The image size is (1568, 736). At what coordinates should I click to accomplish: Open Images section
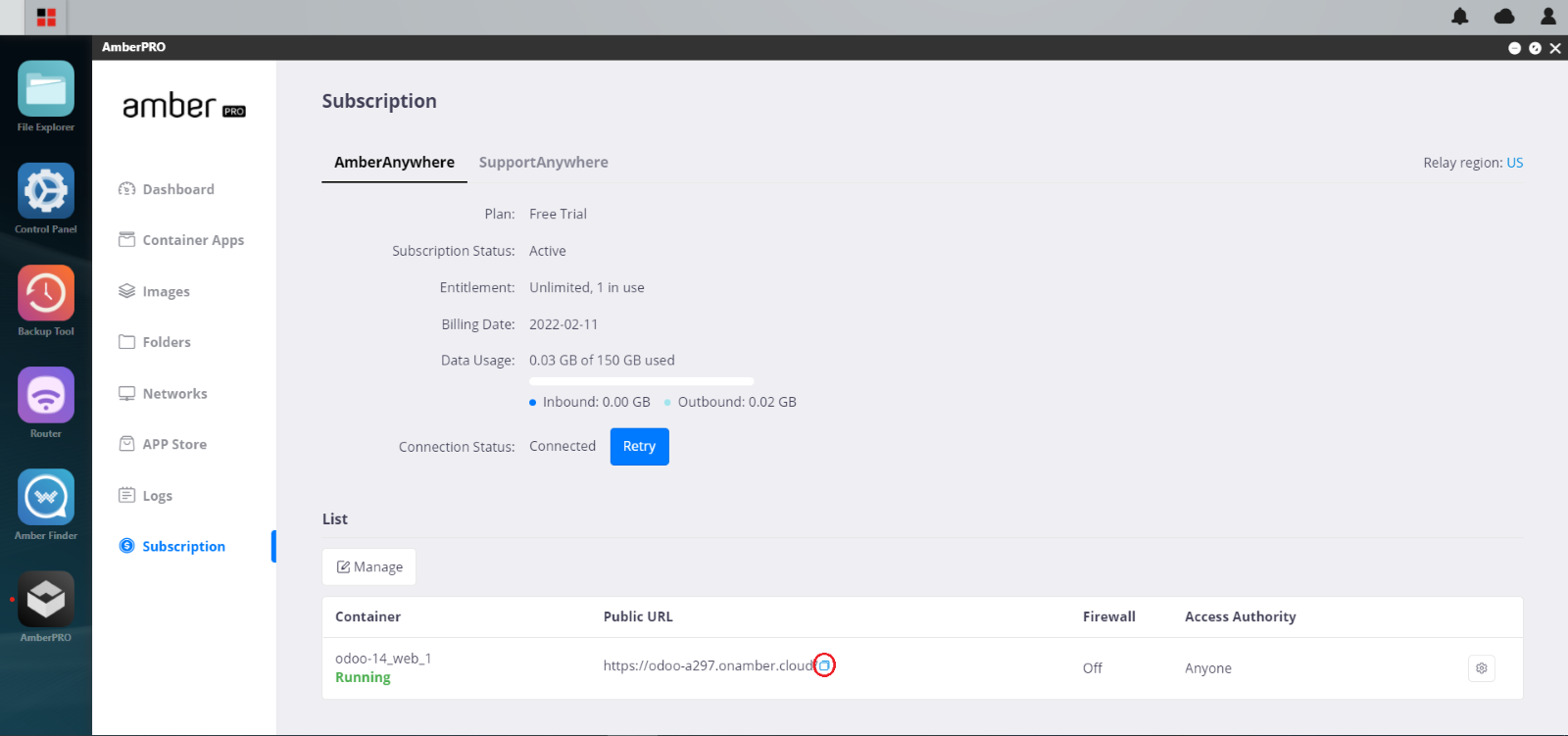pos(154,291)
